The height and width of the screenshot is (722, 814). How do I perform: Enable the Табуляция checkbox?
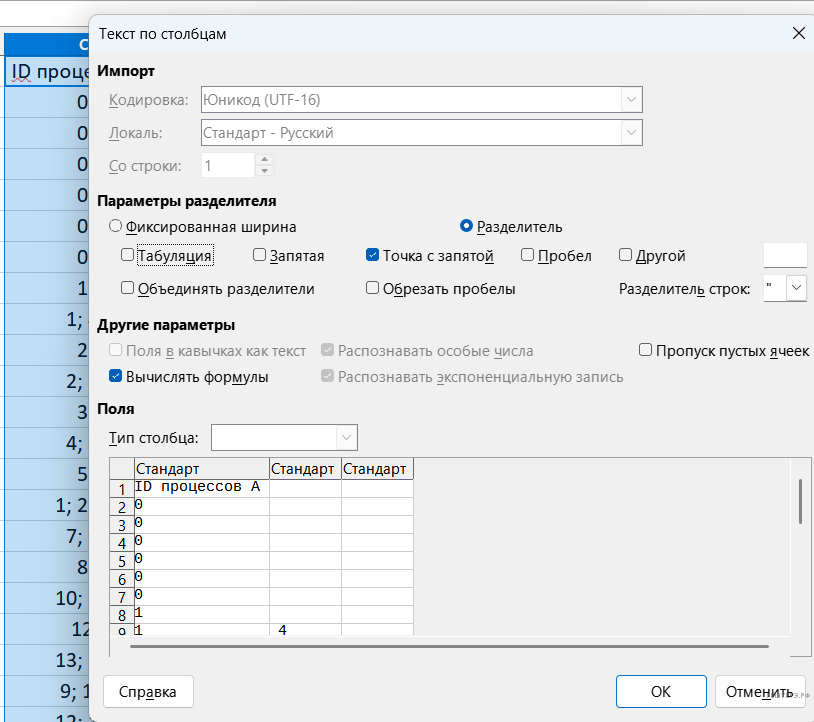[x=127, y=256]
